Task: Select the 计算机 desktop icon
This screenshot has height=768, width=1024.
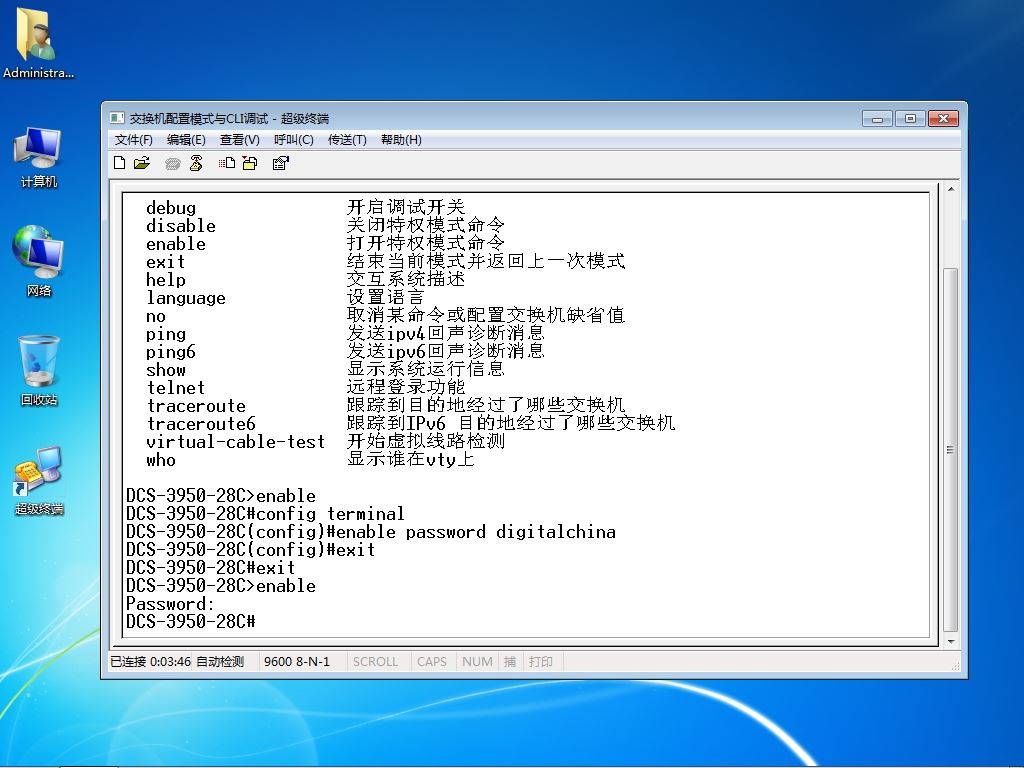Action: click(x=39, y=157)
